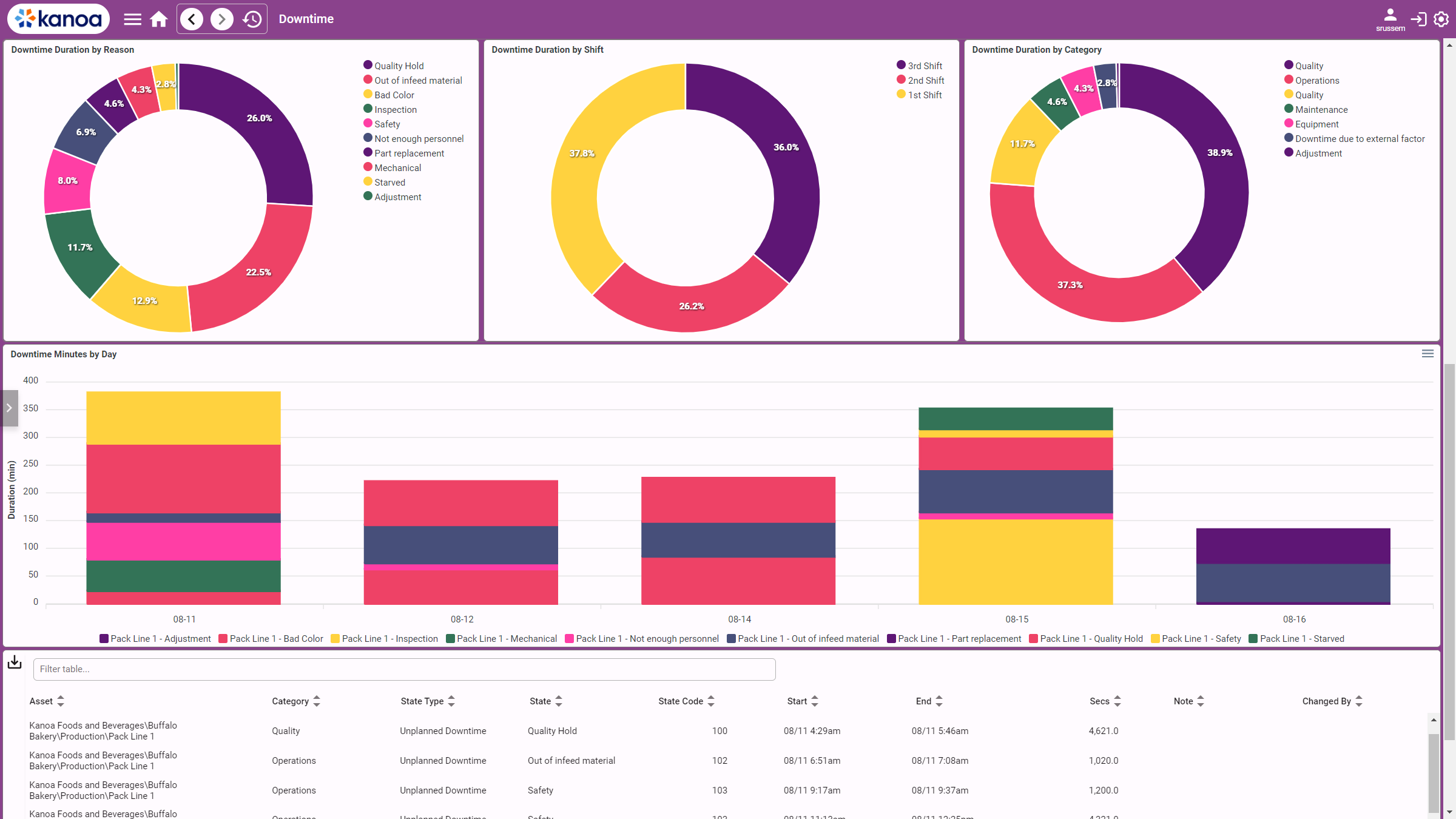Toggle Not enough personnel in Reason legend
1456x819 pixels.
[x=414, y=138]
